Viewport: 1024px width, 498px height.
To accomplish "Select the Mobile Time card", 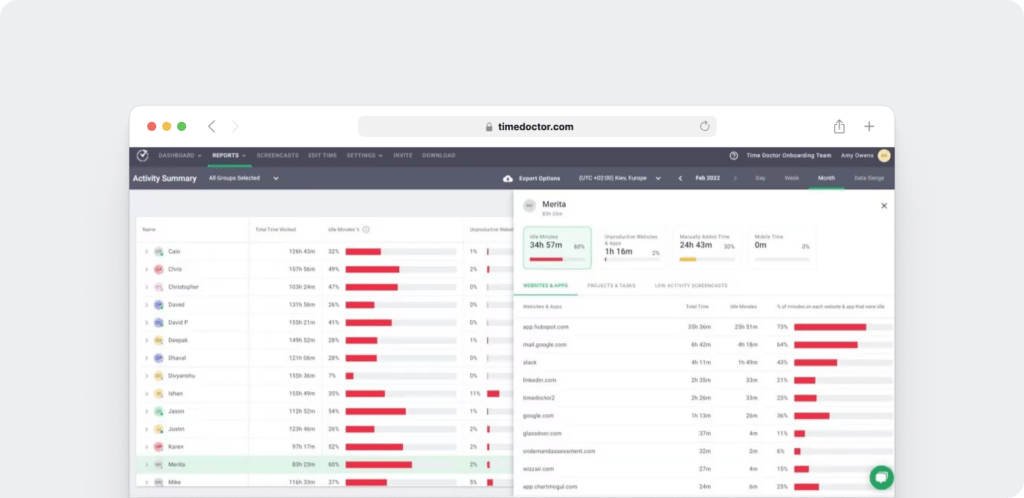I will 782,248.
